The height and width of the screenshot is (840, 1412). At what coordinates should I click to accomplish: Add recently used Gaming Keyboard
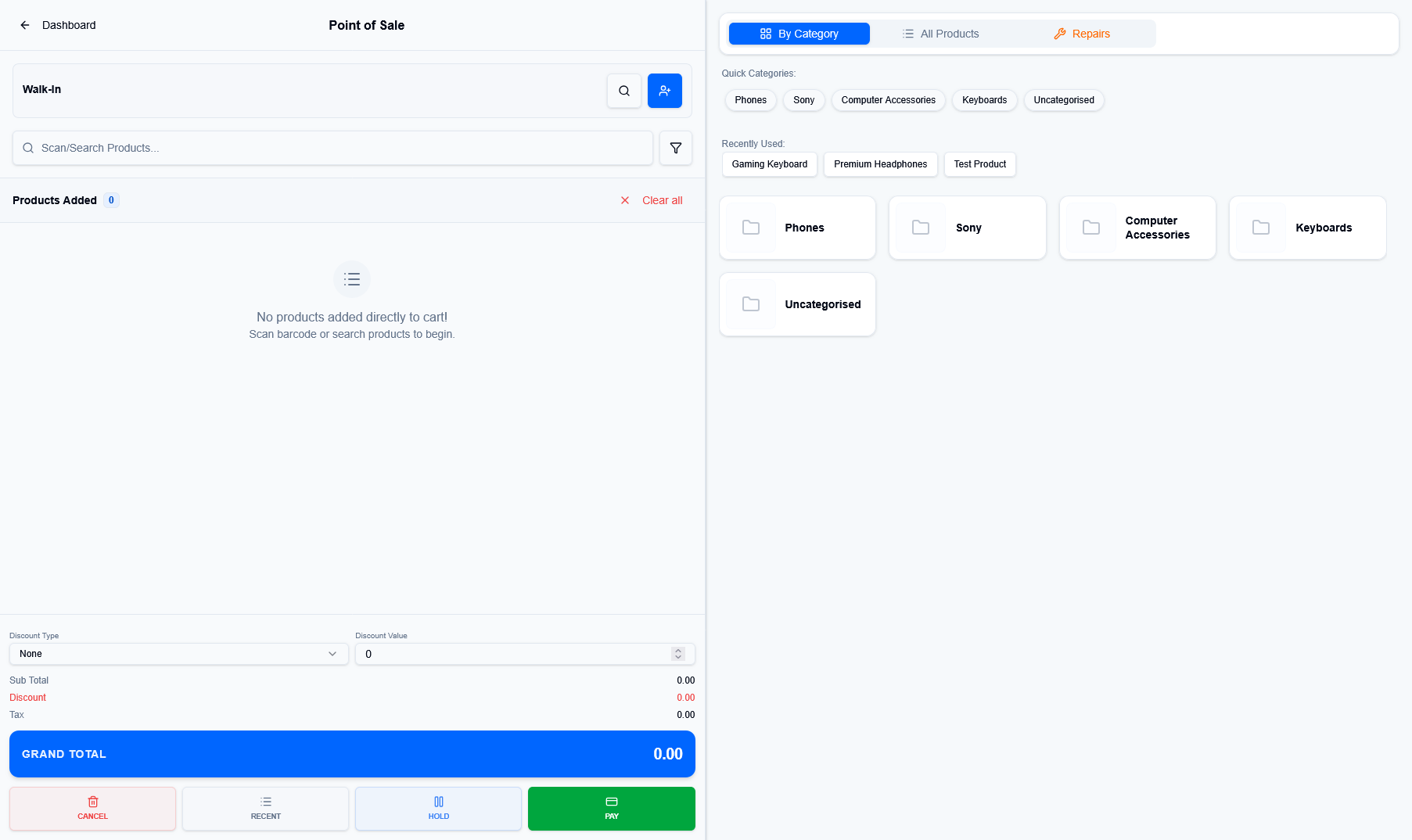click(770, 164)
